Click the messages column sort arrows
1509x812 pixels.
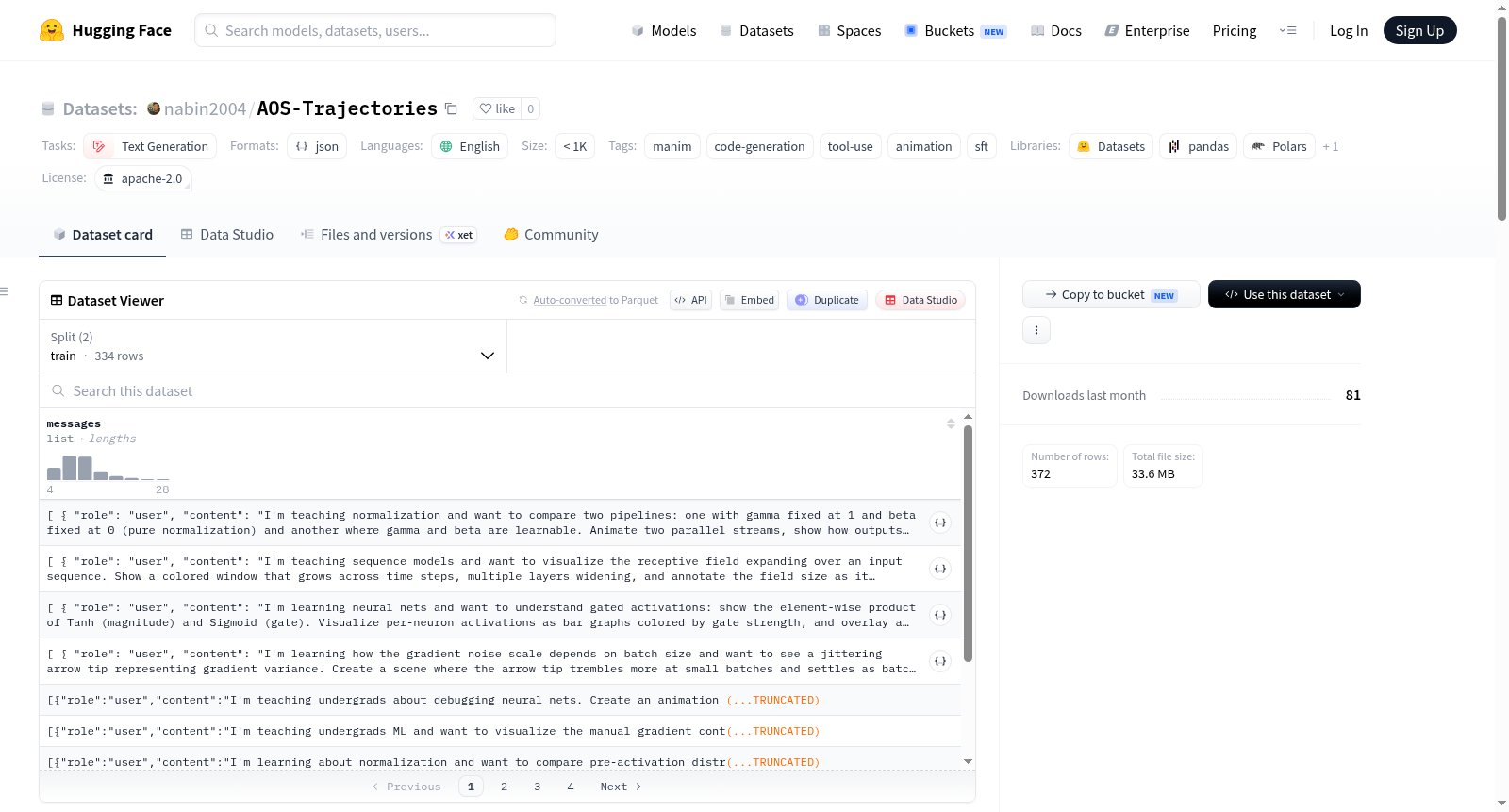(x=951, y=423)
